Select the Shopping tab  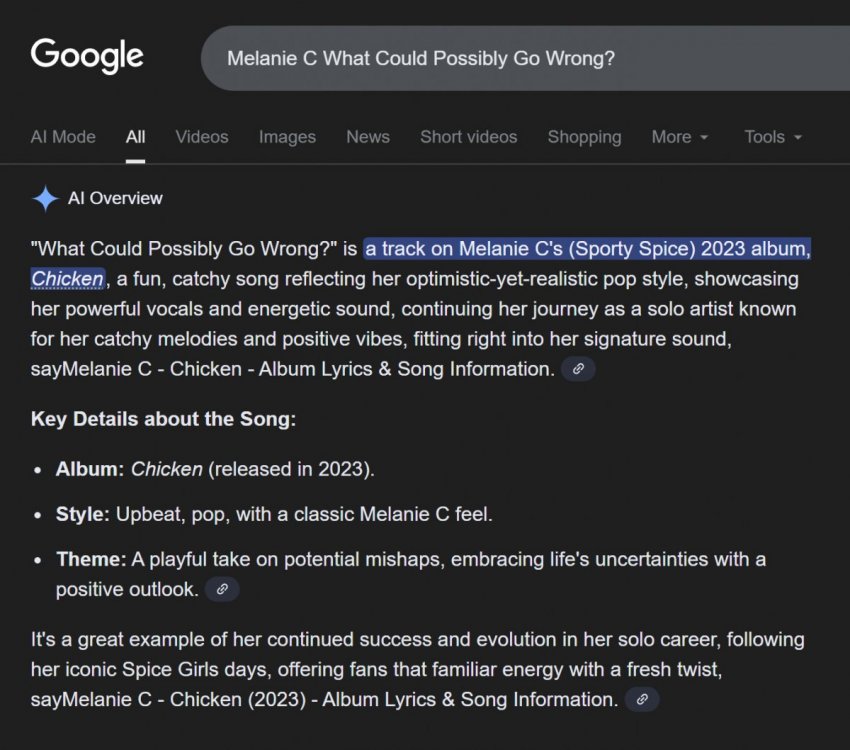click(x=584, y=137)
